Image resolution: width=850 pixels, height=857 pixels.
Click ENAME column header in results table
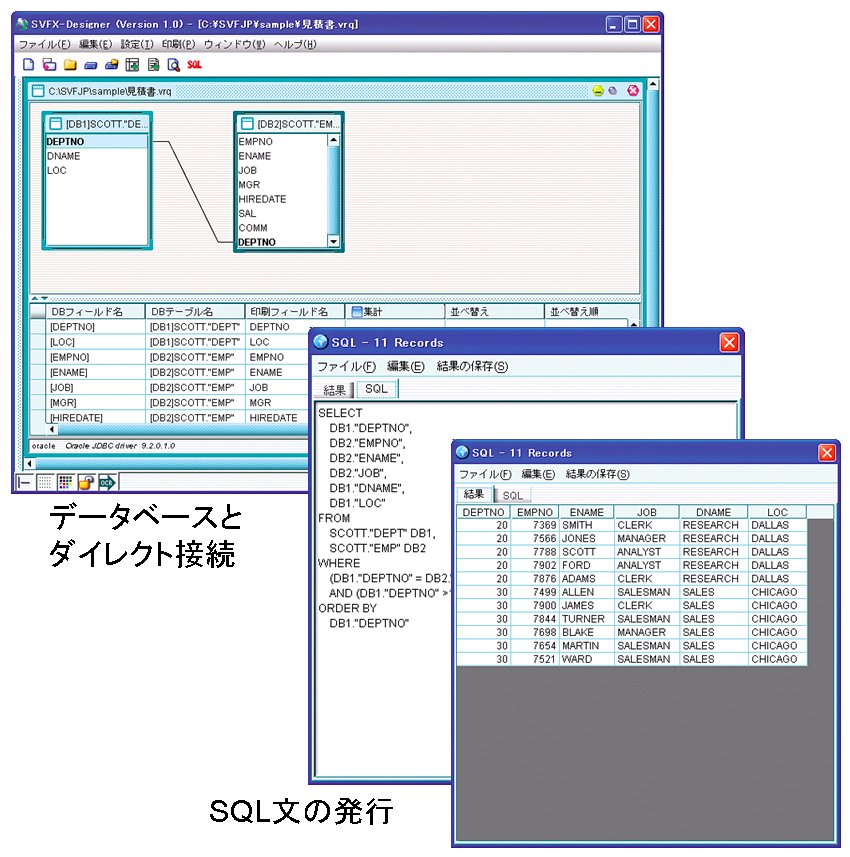pyautogui.click(x=587, y=512)
